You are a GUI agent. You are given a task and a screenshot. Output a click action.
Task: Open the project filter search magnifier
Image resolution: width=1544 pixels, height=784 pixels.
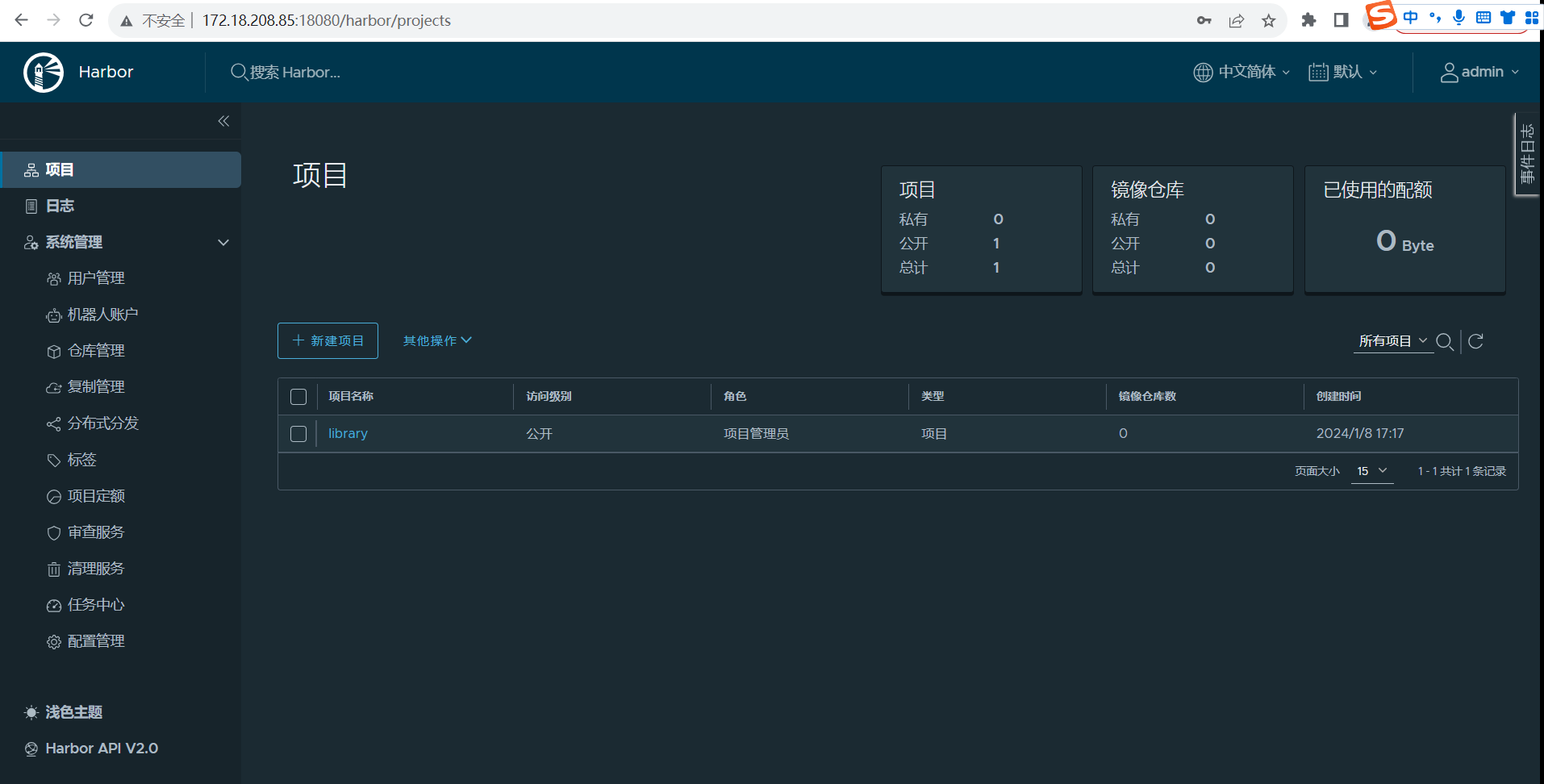tap(1446, 341)
